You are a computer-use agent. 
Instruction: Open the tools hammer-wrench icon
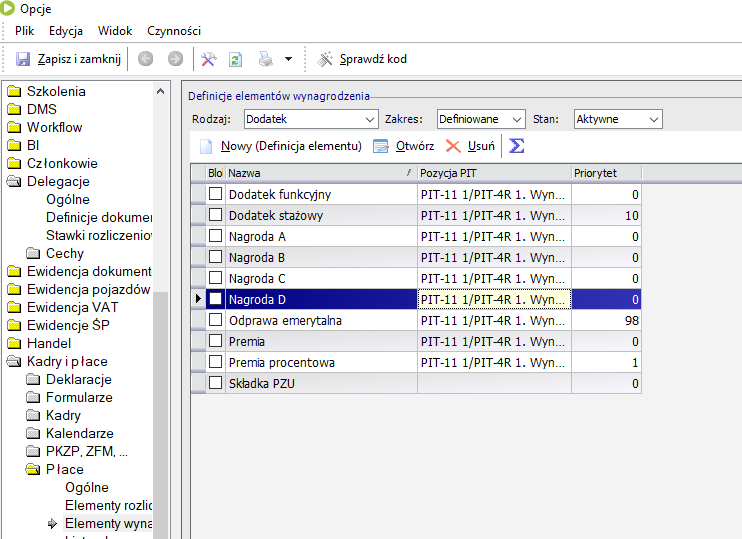pyautogui.click(x=208, y=59)
